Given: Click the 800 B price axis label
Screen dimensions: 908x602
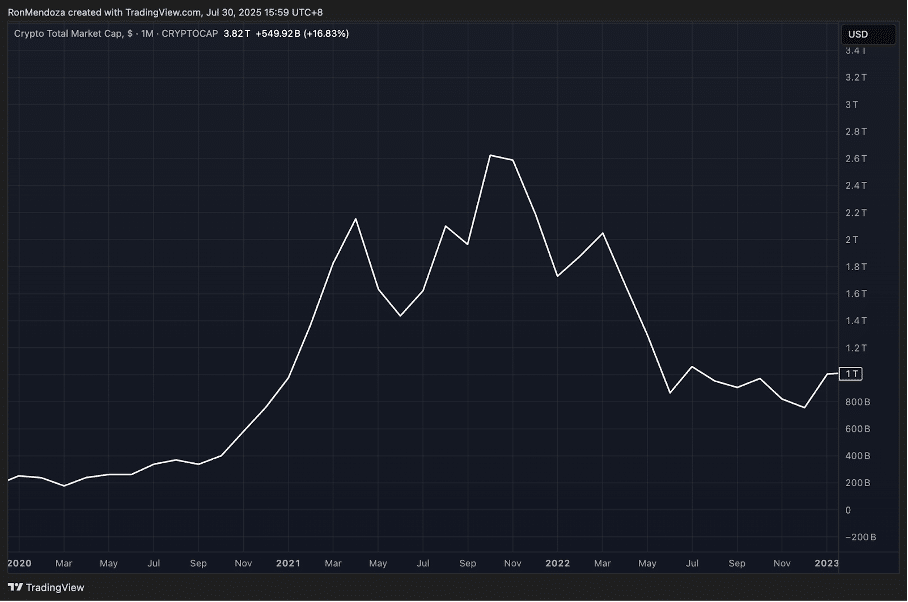Looking at the screenshot, I should coord(858,402).
